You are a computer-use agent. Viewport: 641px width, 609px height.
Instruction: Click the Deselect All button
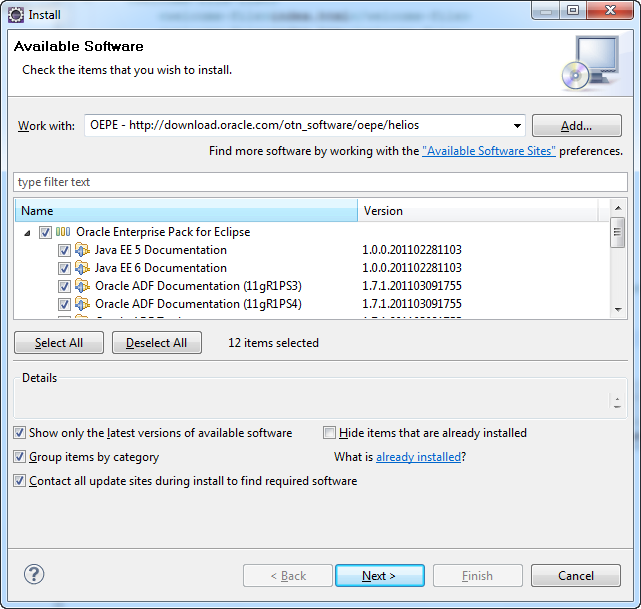157,343
